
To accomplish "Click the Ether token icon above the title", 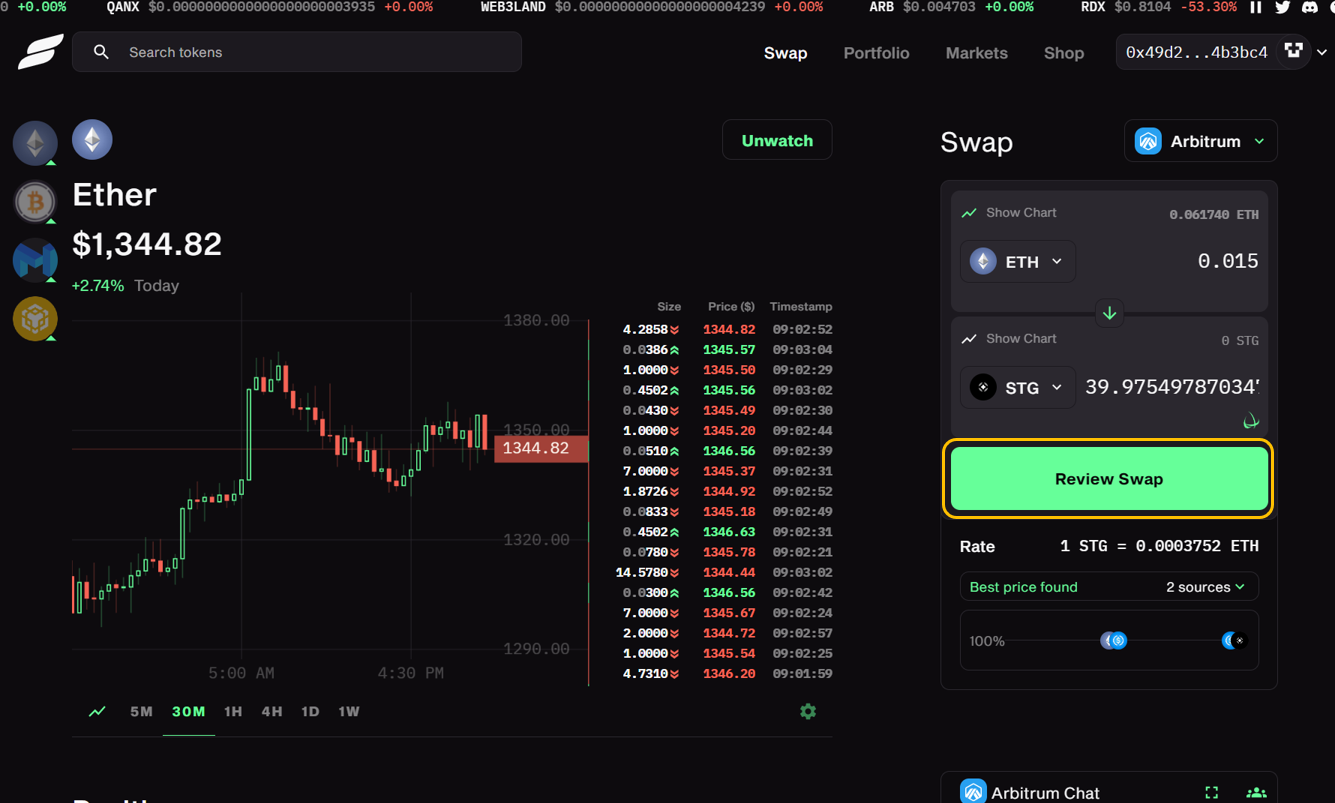I will pyautogui.click(x=92, y=140).
